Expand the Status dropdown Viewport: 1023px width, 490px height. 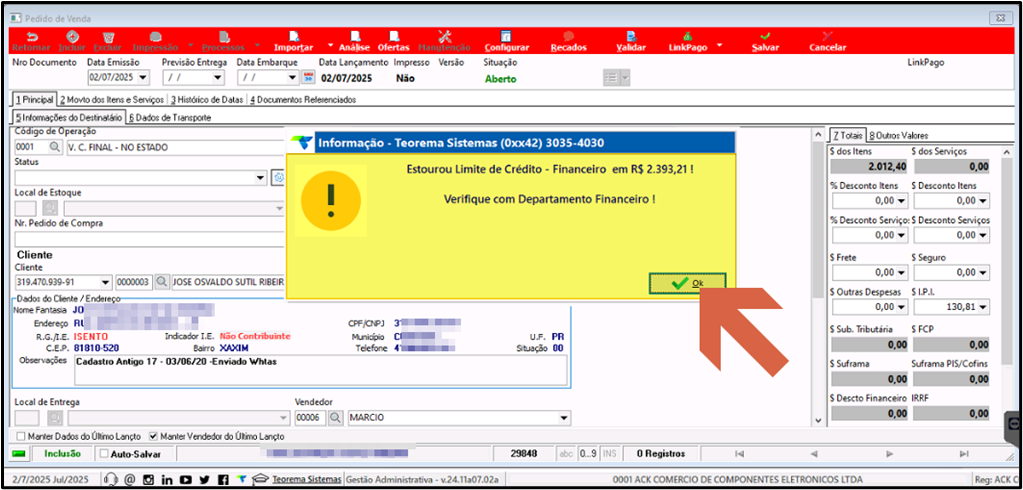click(x=262, y=177)
